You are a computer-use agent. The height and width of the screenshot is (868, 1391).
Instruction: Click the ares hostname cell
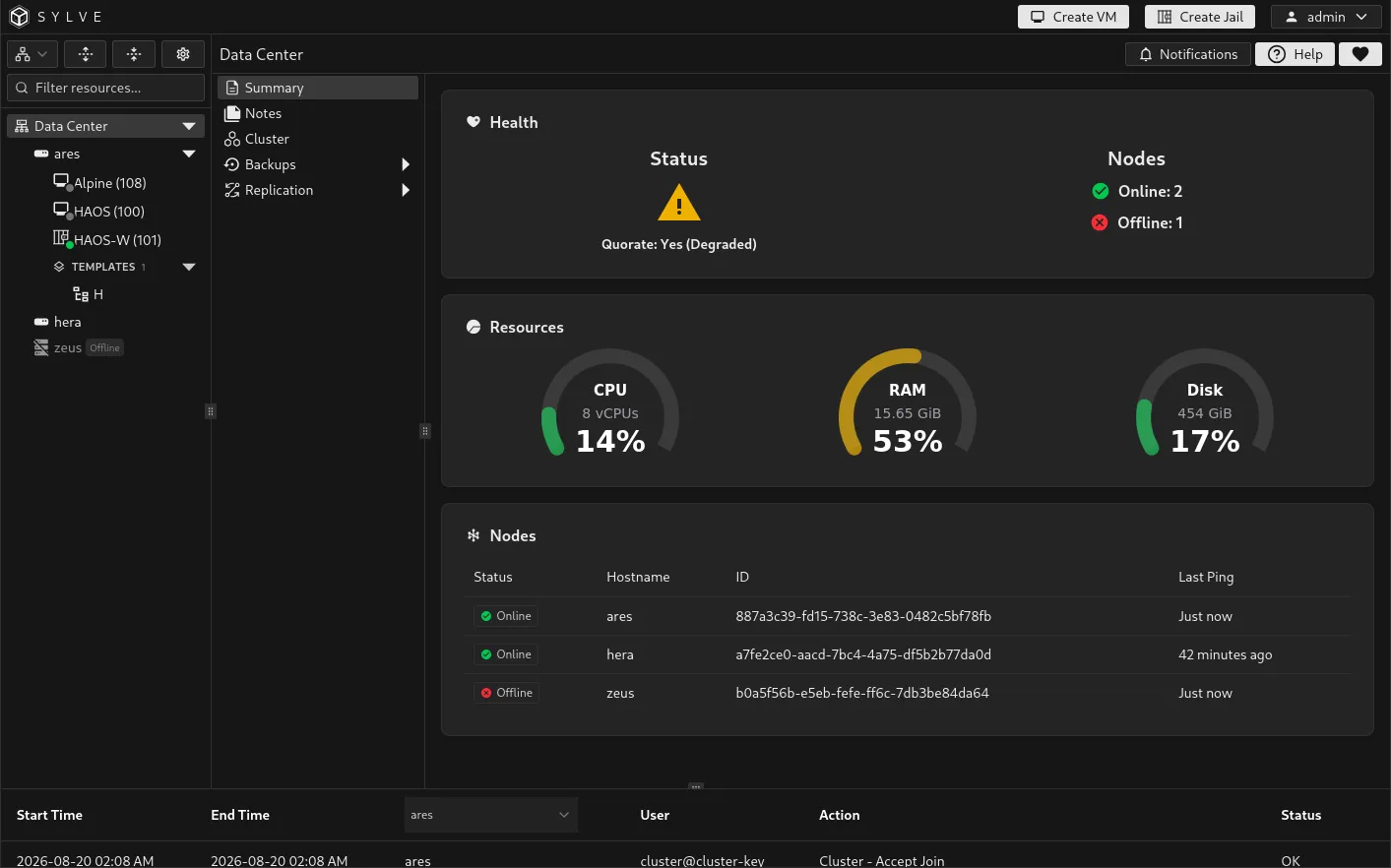[619, 616]
